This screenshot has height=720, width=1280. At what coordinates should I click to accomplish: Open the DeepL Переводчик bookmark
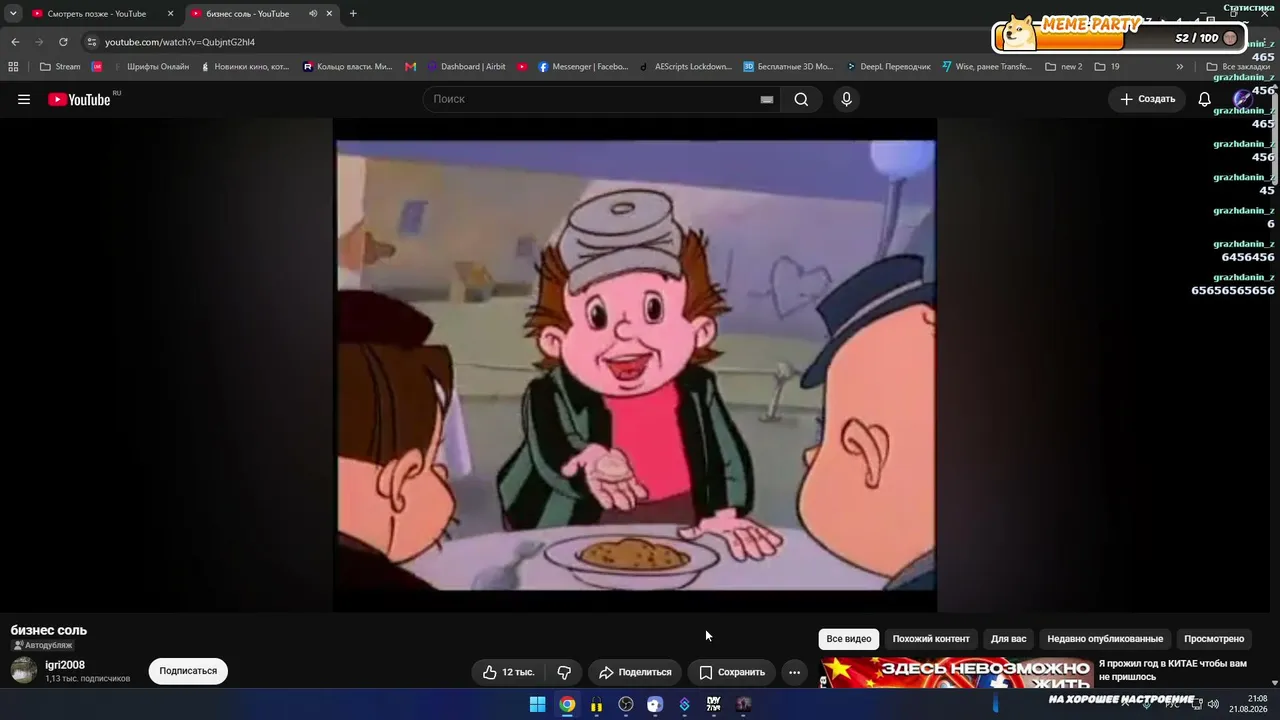point(887,67)
